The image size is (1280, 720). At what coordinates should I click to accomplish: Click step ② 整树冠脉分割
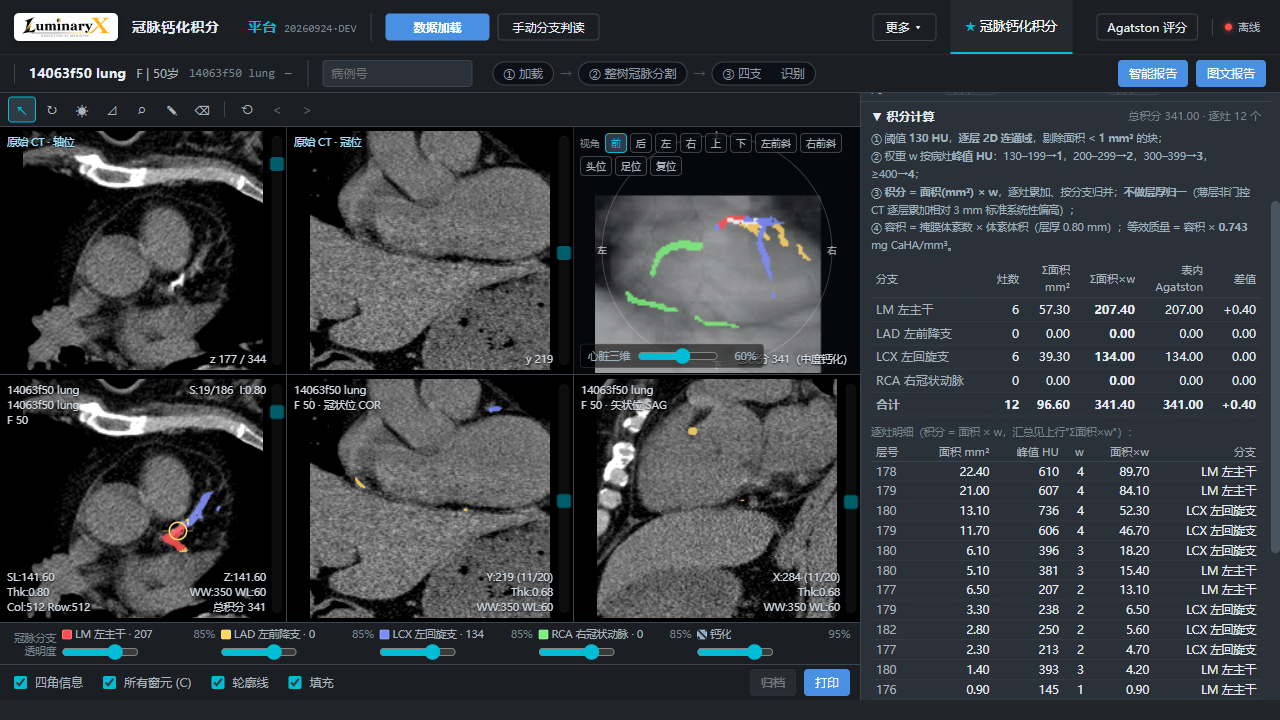coord(632,74)
